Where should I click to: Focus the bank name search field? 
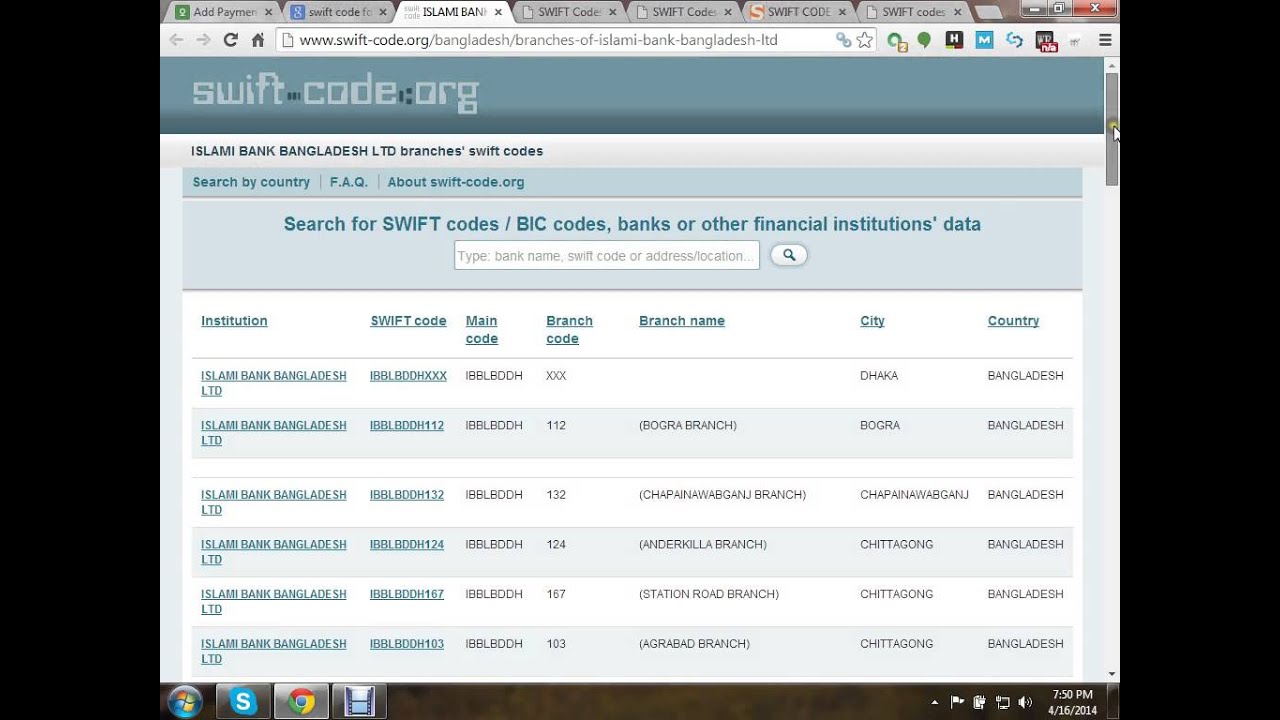[607, 255]
